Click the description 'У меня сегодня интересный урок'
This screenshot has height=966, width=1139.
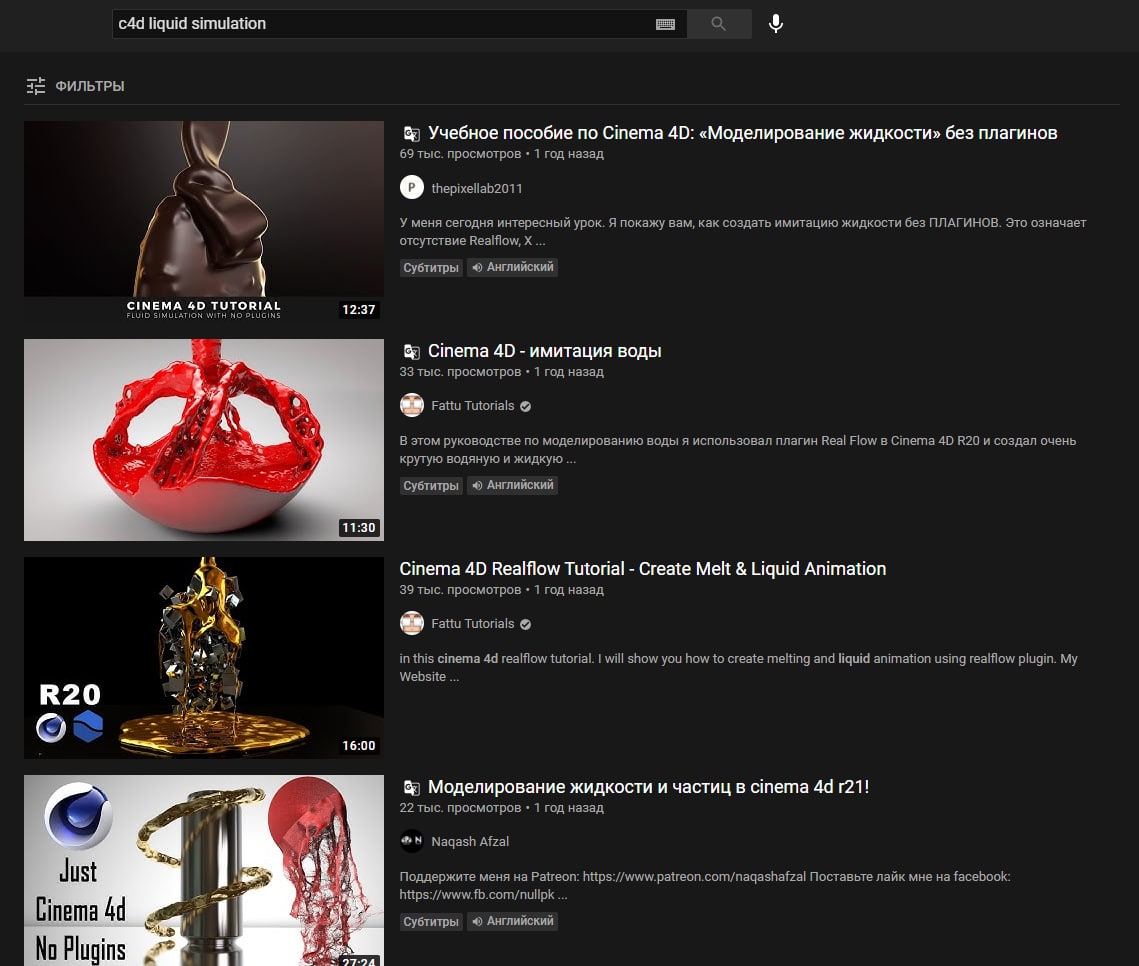click(x=742, y=232)
